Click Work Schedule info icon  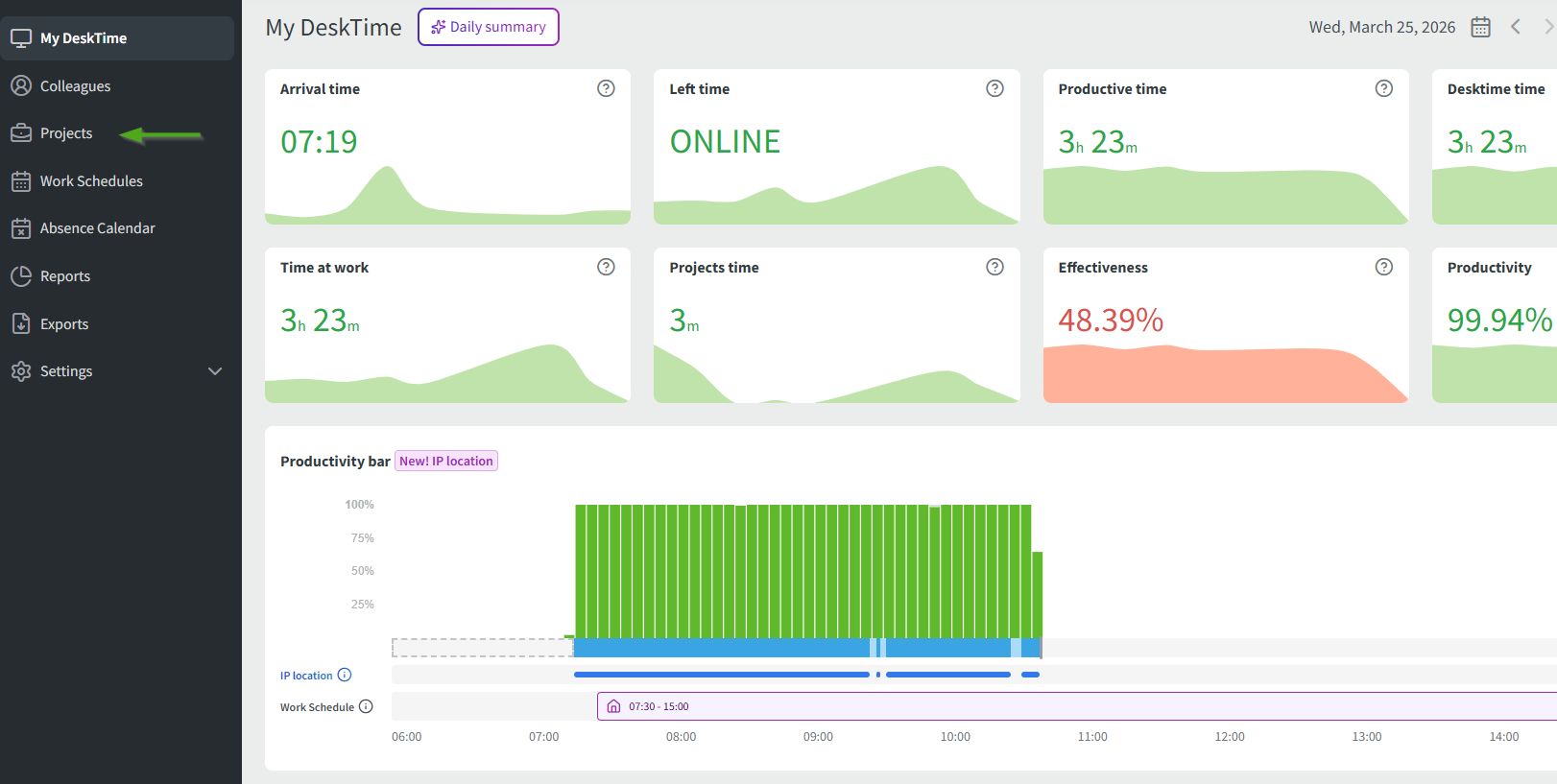tap(366, 706)
